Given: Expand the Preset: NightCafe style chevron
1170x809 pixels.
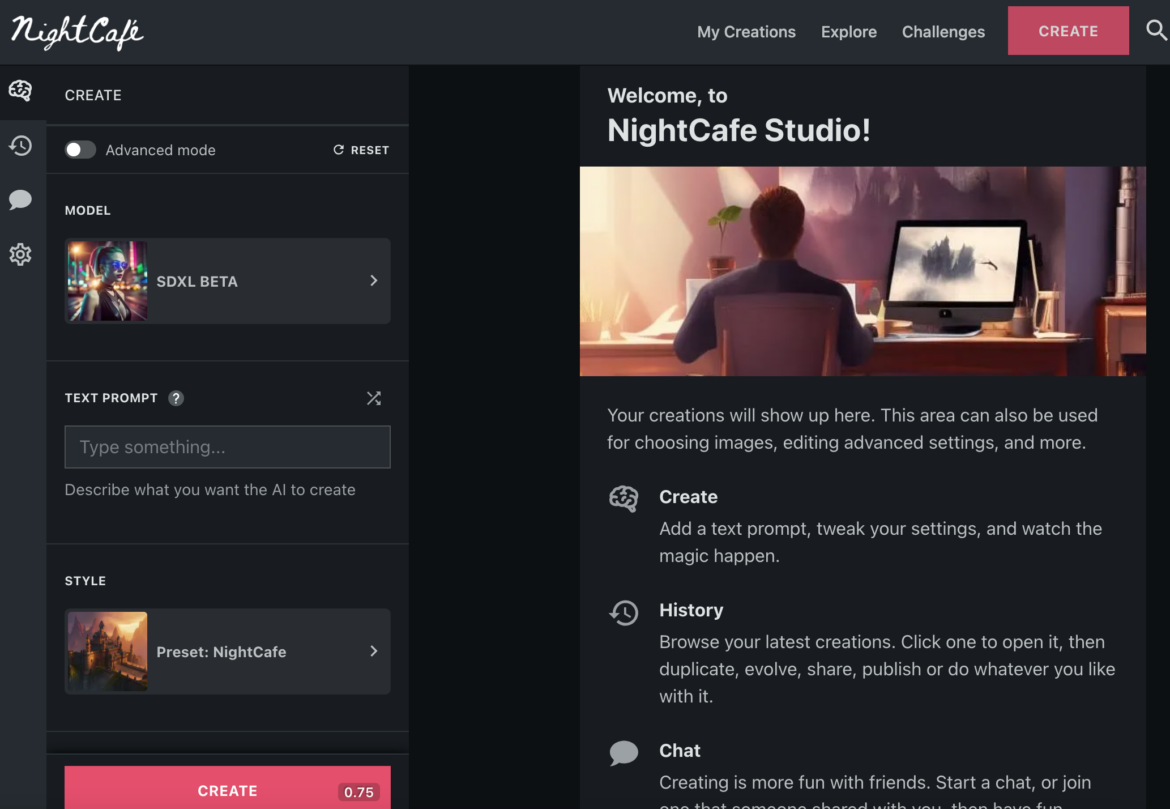Looking at the screenshot, I should [374, 652].
